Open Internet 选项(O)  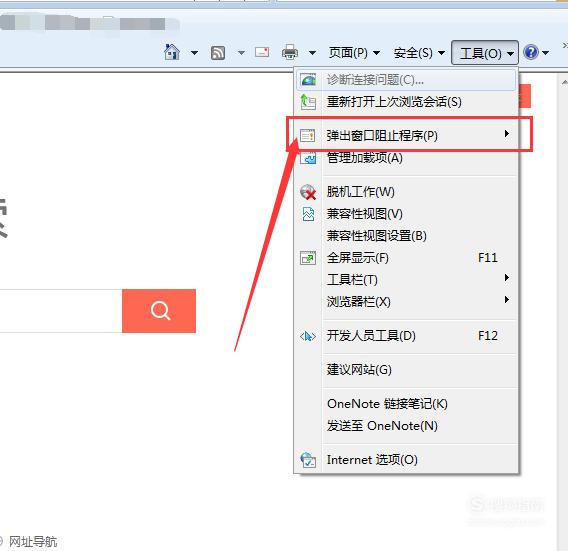(406, 460)
